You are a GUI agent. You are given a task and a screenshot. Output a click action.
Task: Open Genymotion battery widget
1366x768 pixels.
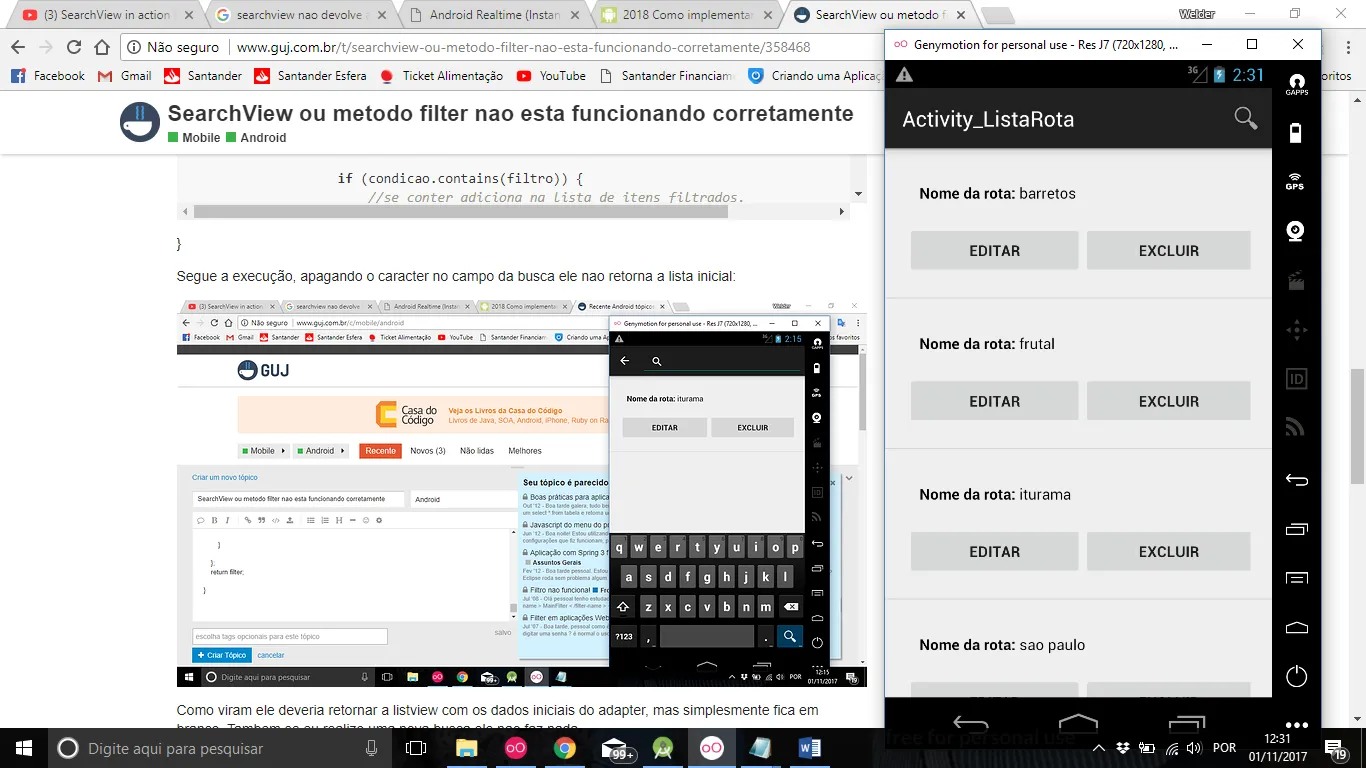coord(1296,133)
